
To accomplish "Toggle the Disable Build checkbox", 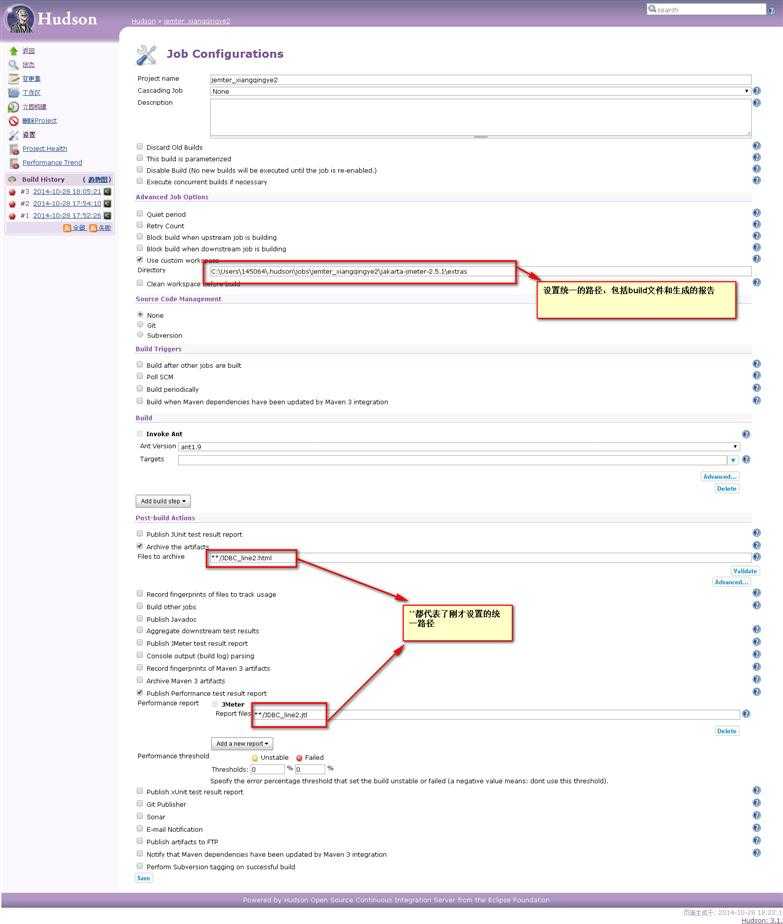I will (140, 169).
